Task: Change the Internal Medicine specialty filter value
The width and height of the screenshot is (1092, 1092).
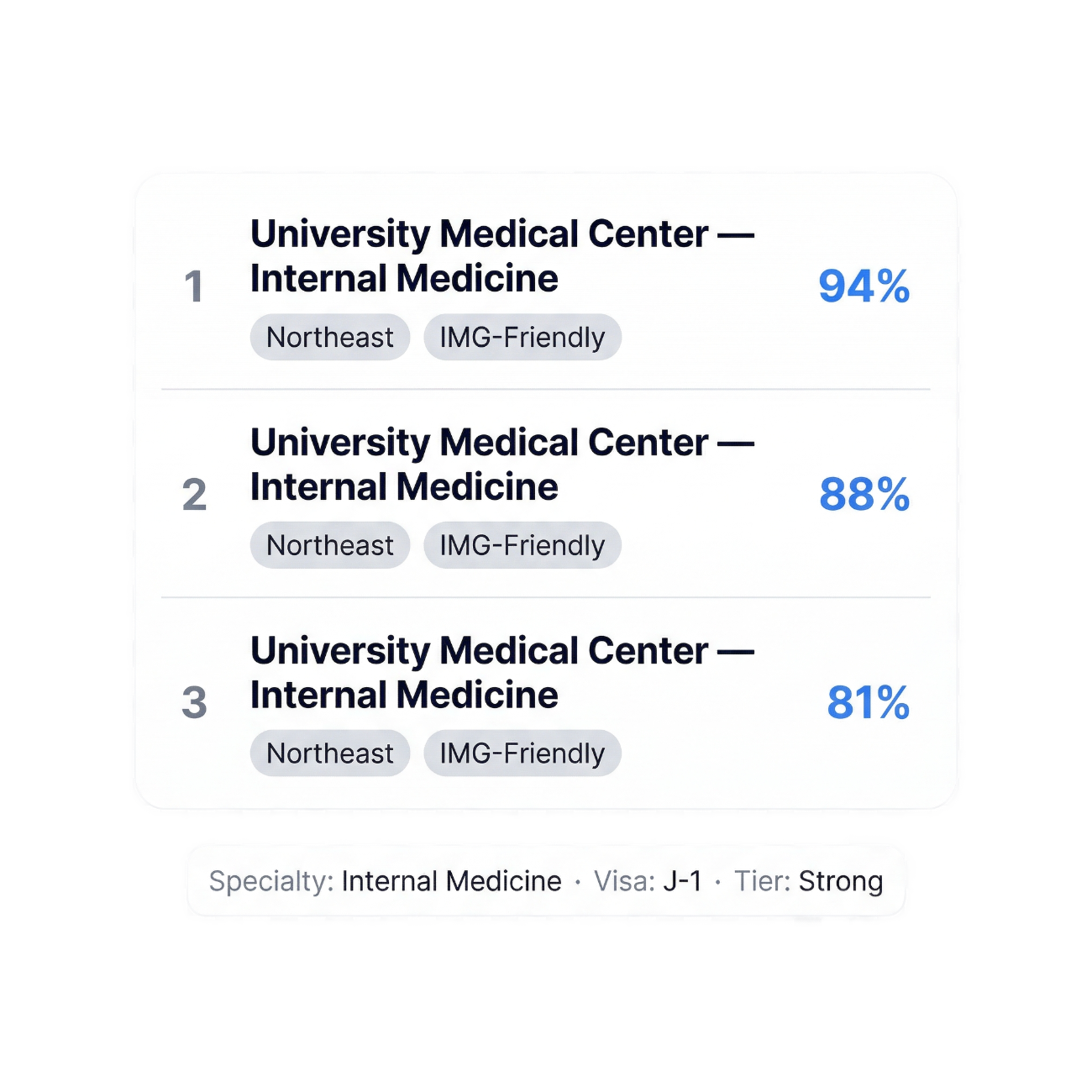Action: pos(451,881)
